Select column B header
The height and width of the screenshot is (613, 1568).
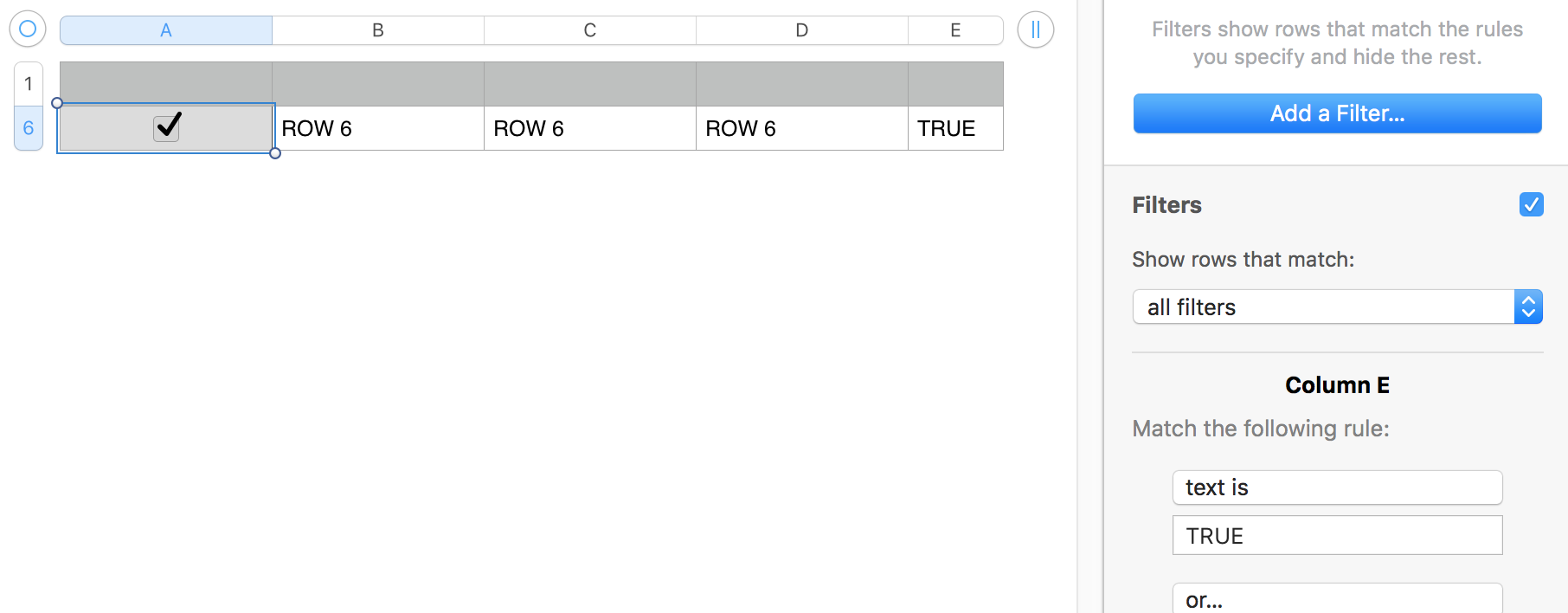[378, 30]
